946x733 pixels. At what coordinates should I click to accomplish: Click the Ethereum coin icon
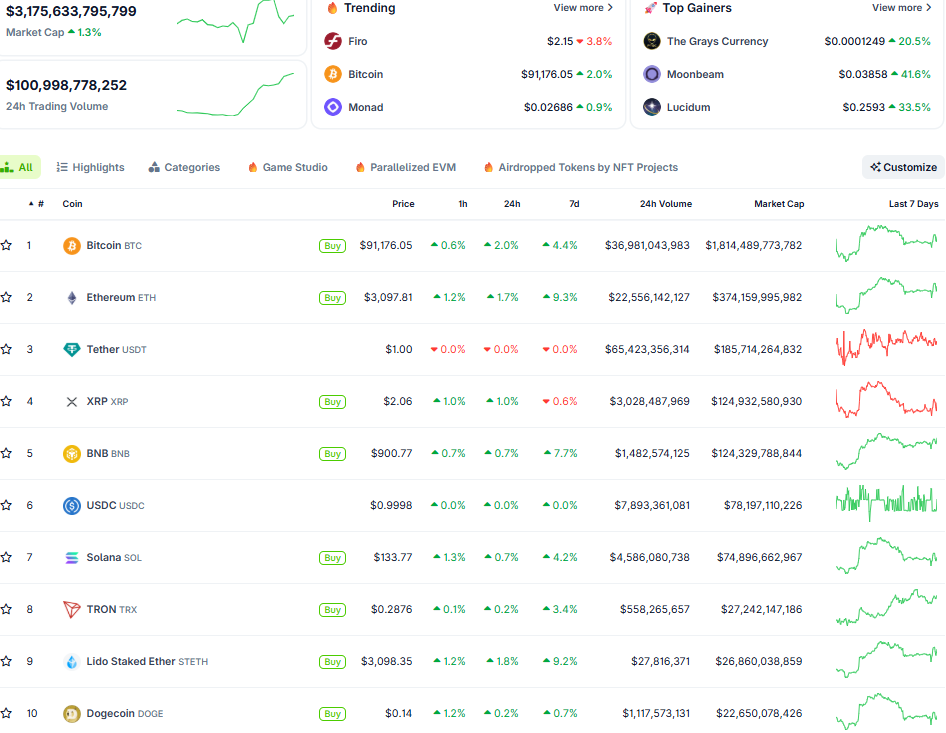point(72,298)
